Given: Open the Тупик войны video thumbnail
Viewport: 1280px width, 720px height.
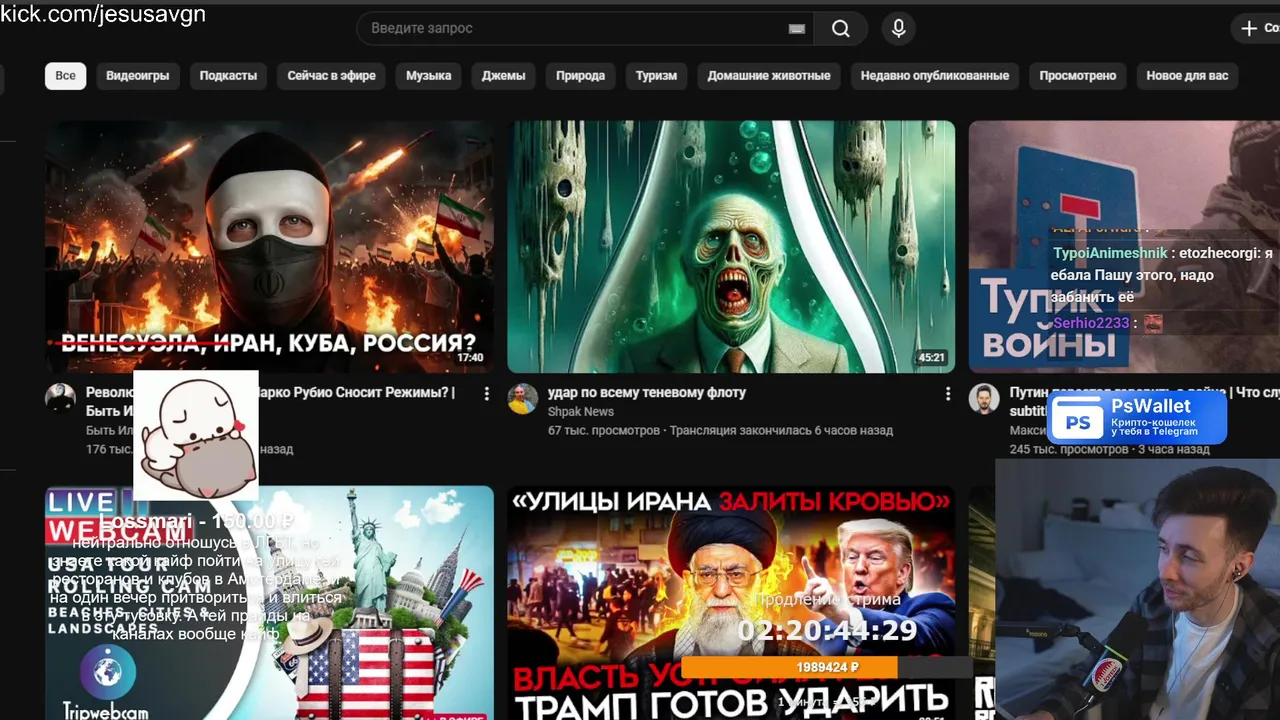Looking at the screenshot, I should point(1124,246).
